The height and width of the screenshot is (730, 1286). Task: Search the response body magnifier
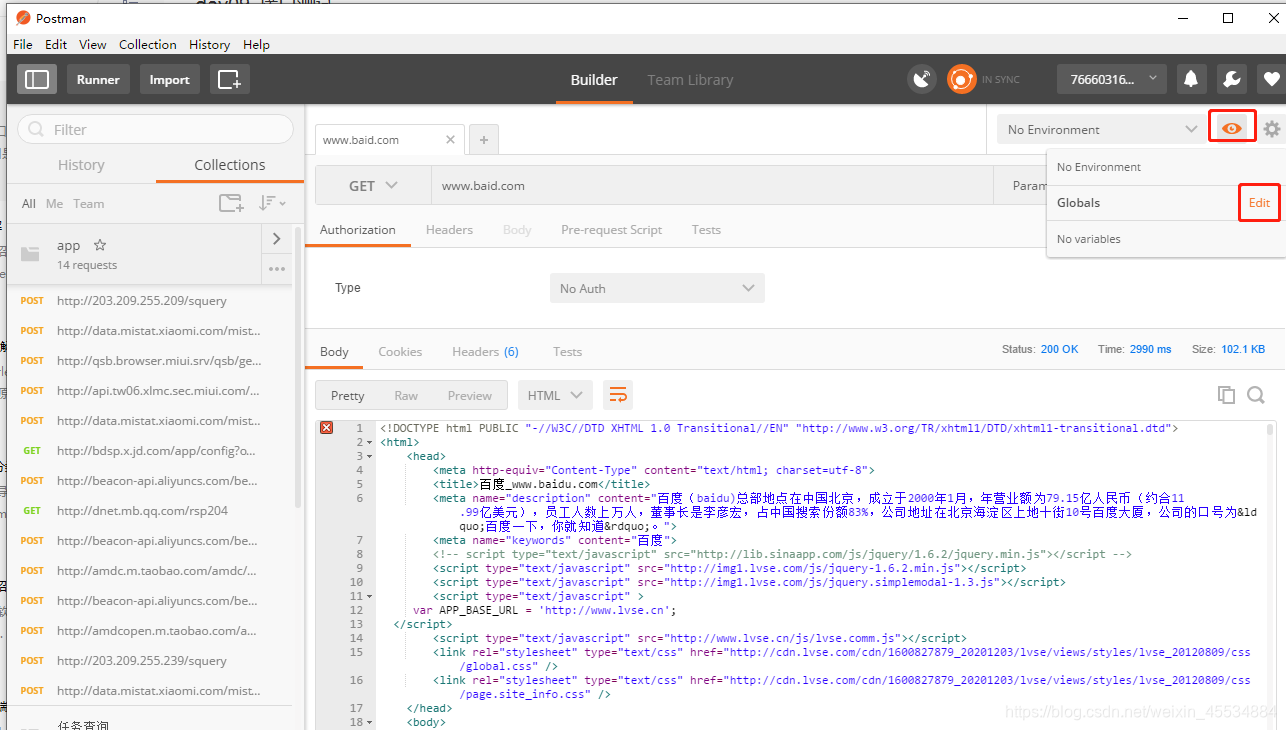[x=1256, y=395]
